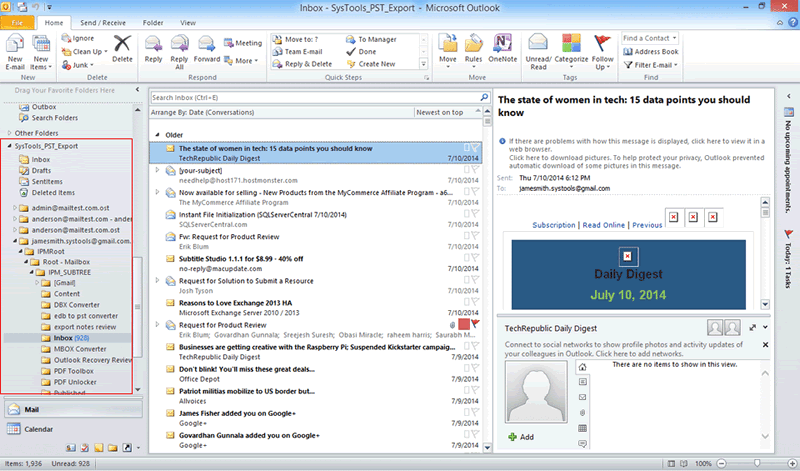Delete the selected message
800x471 pixels.
click(122, 49)
